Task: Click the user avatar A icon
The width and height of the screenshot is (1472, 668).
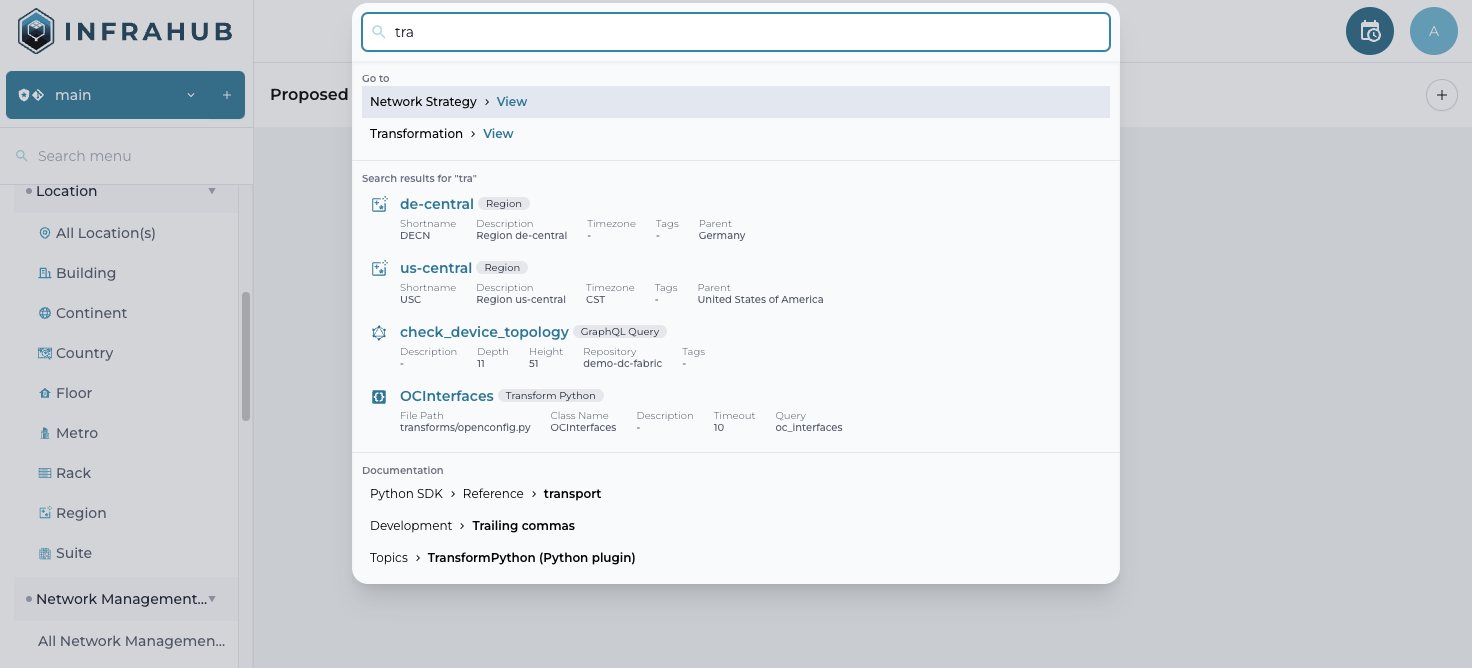Action: 1433,31
